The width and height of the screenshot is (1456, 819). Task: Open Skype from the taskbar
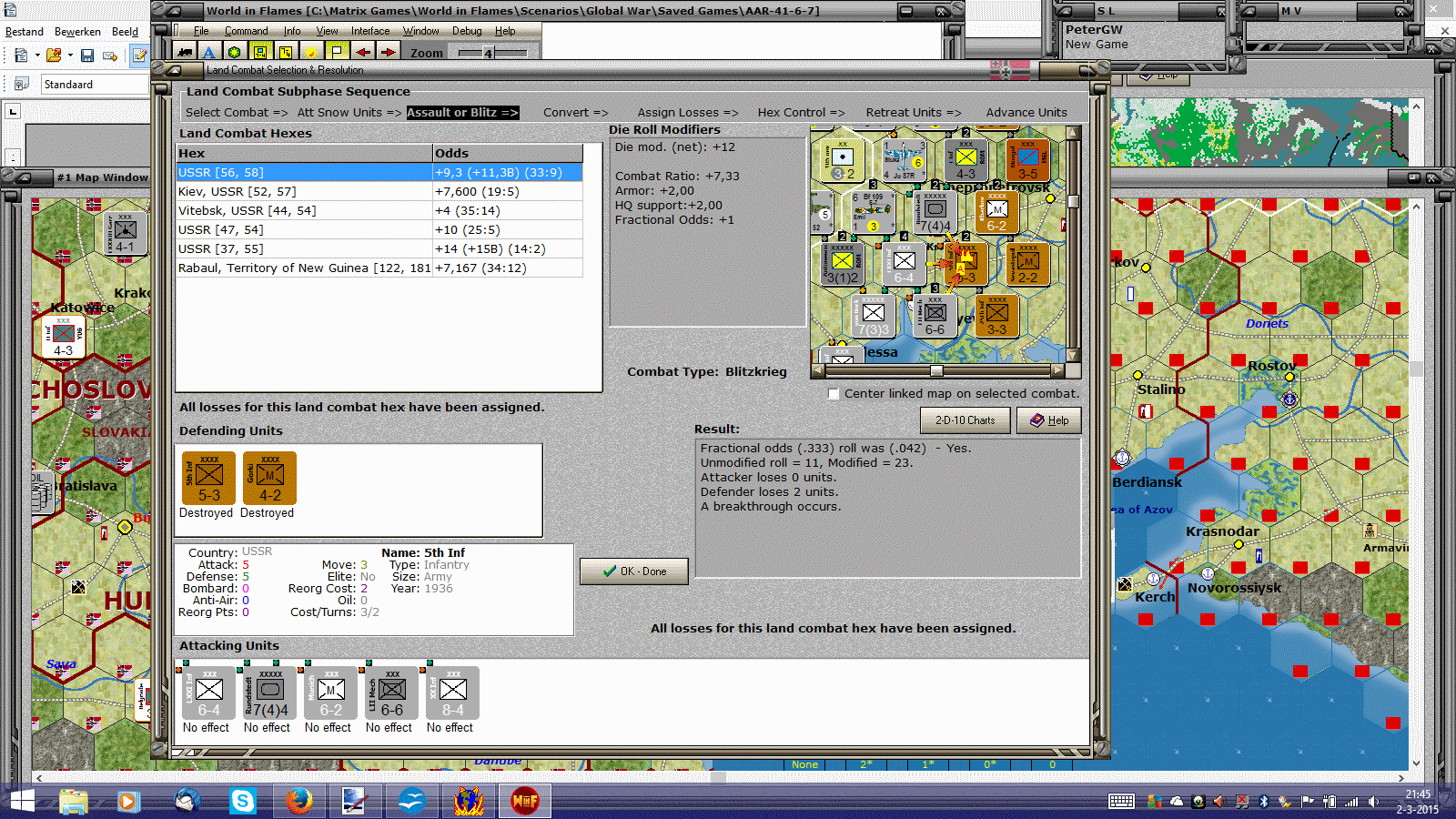(x=242, y=801)
